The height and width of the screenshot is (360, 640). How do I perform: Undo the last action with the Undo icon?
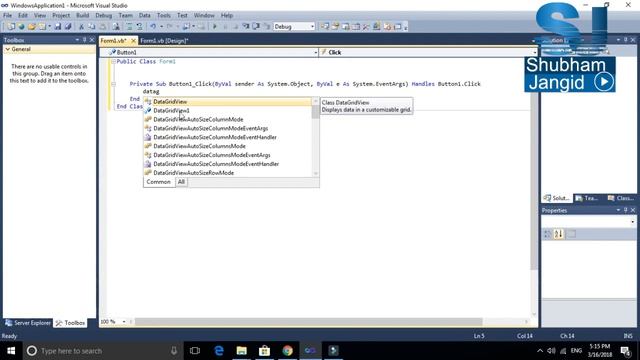[x=153, y=27]
